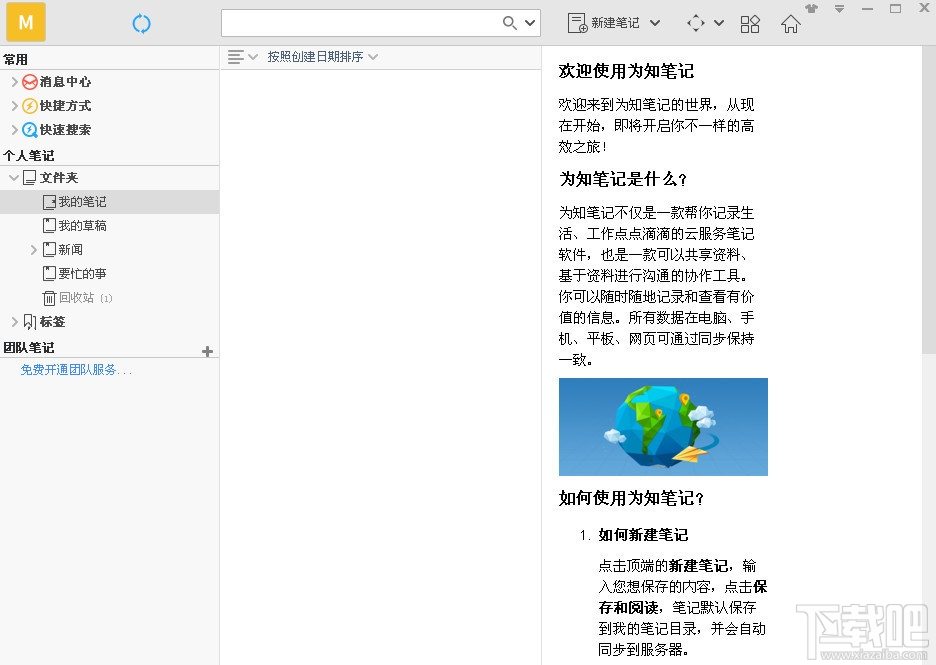Close the Wiz note window
The width and height of the screenshot is (936, 665).
[924, 8]
